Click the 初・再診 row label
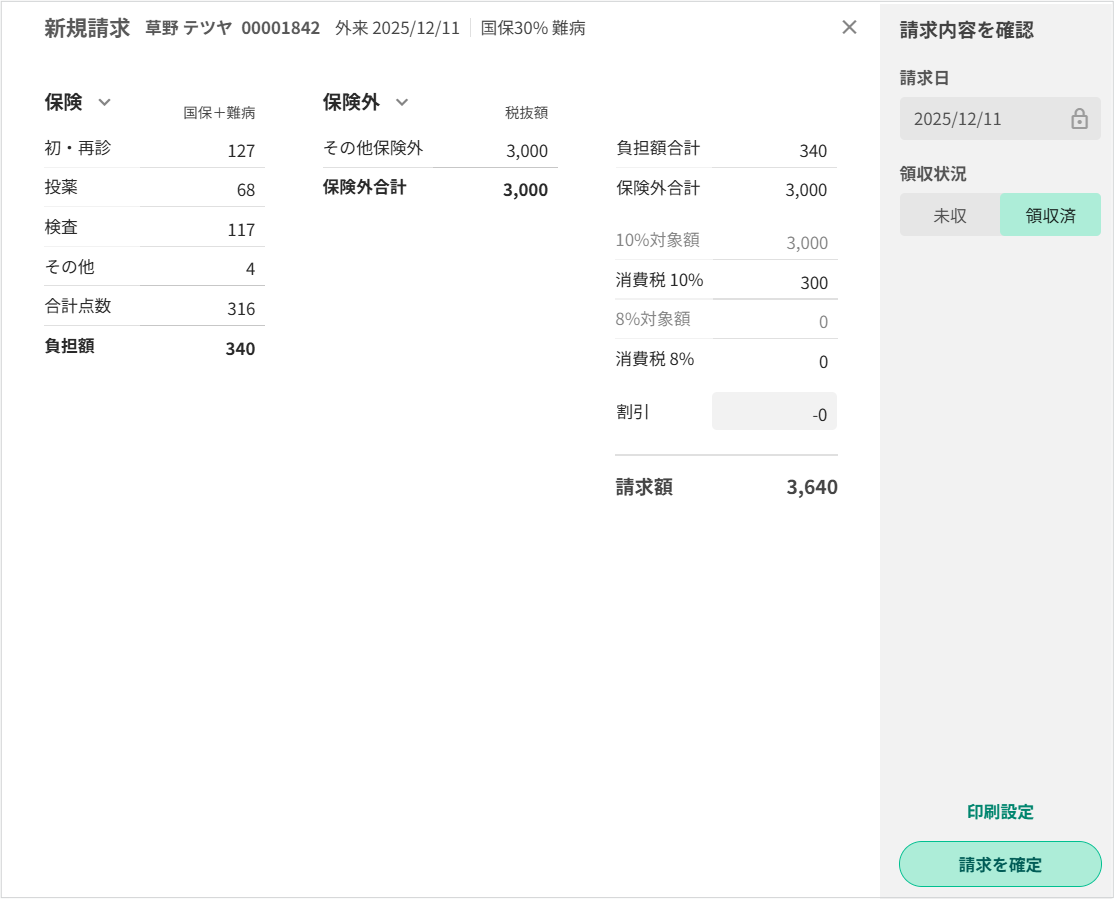 [78, 147]
